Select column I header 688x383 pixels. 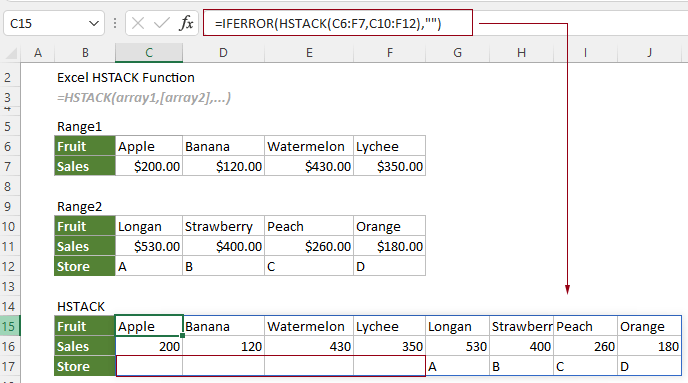tap(585, 53)
